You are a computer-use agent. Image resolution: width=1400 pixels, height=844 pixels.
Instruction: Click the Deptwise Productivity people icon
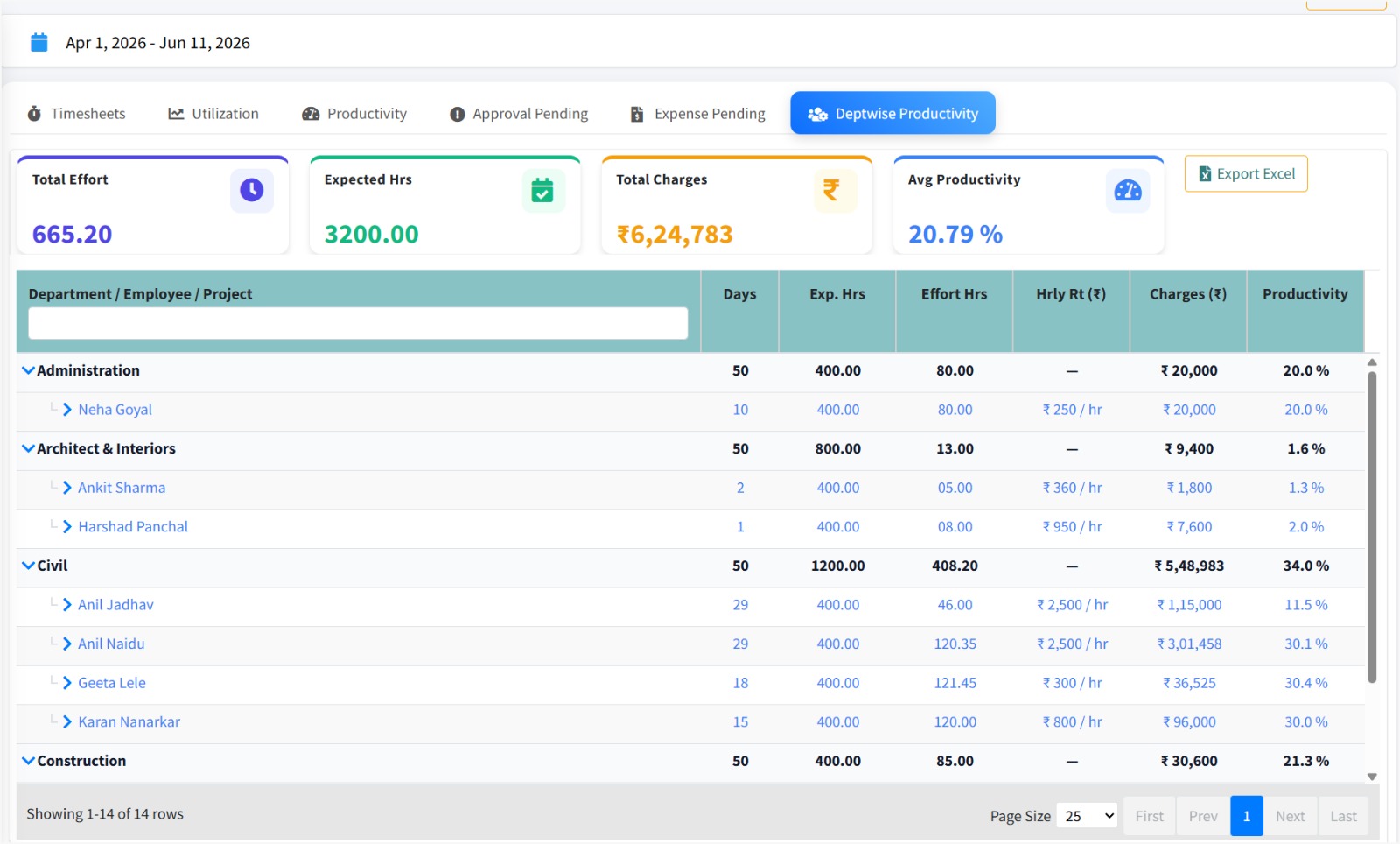[817, 114]
